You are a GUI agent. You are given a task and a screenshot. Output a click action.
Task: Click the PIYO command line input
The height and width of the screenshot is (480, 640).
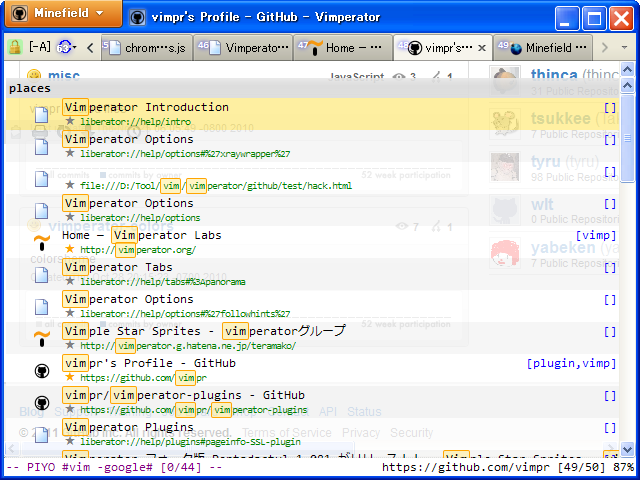[x=115, y=467]
